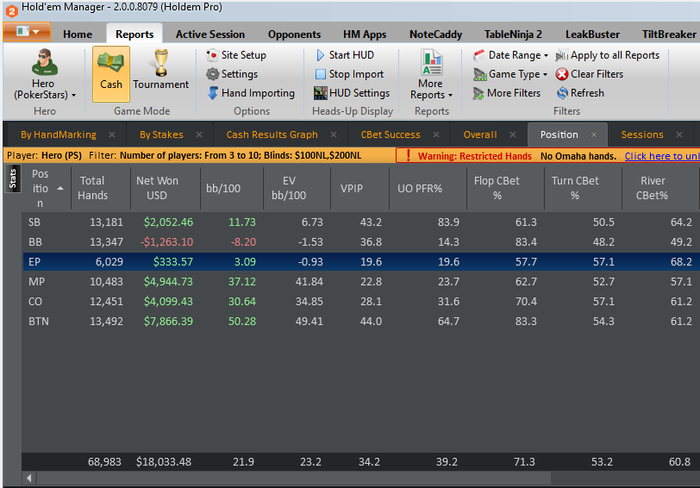Switch to By HandMarking report tab
The image size is (700, 488).
pos(58,134)
